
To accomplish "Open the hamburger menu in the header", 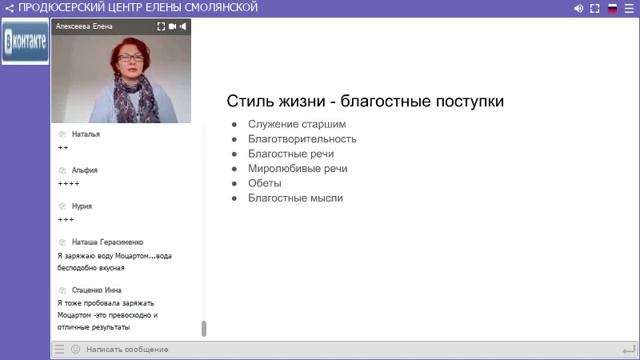I will click(x=629, y=8).
